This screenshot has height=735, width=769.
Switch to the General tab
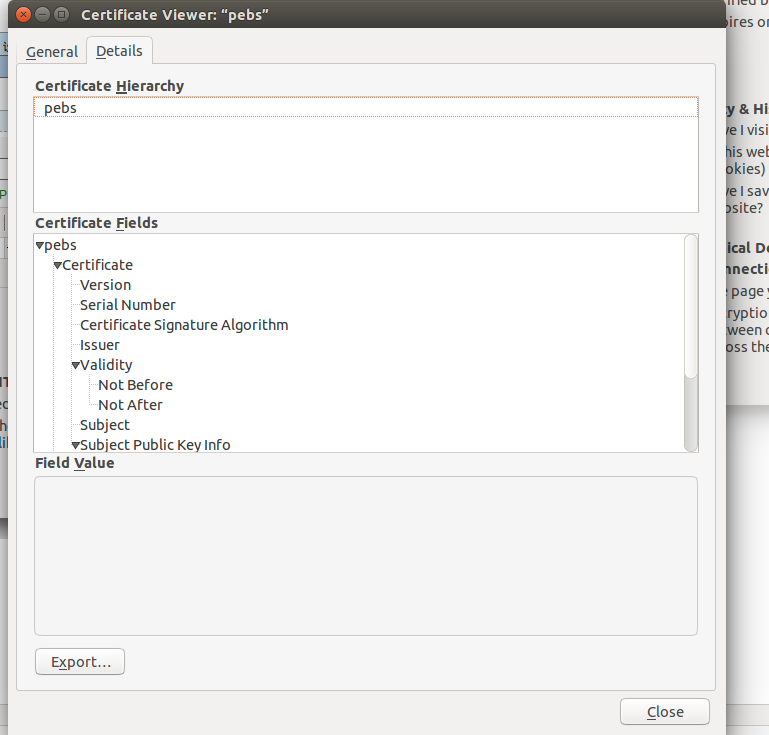(51, 51)
